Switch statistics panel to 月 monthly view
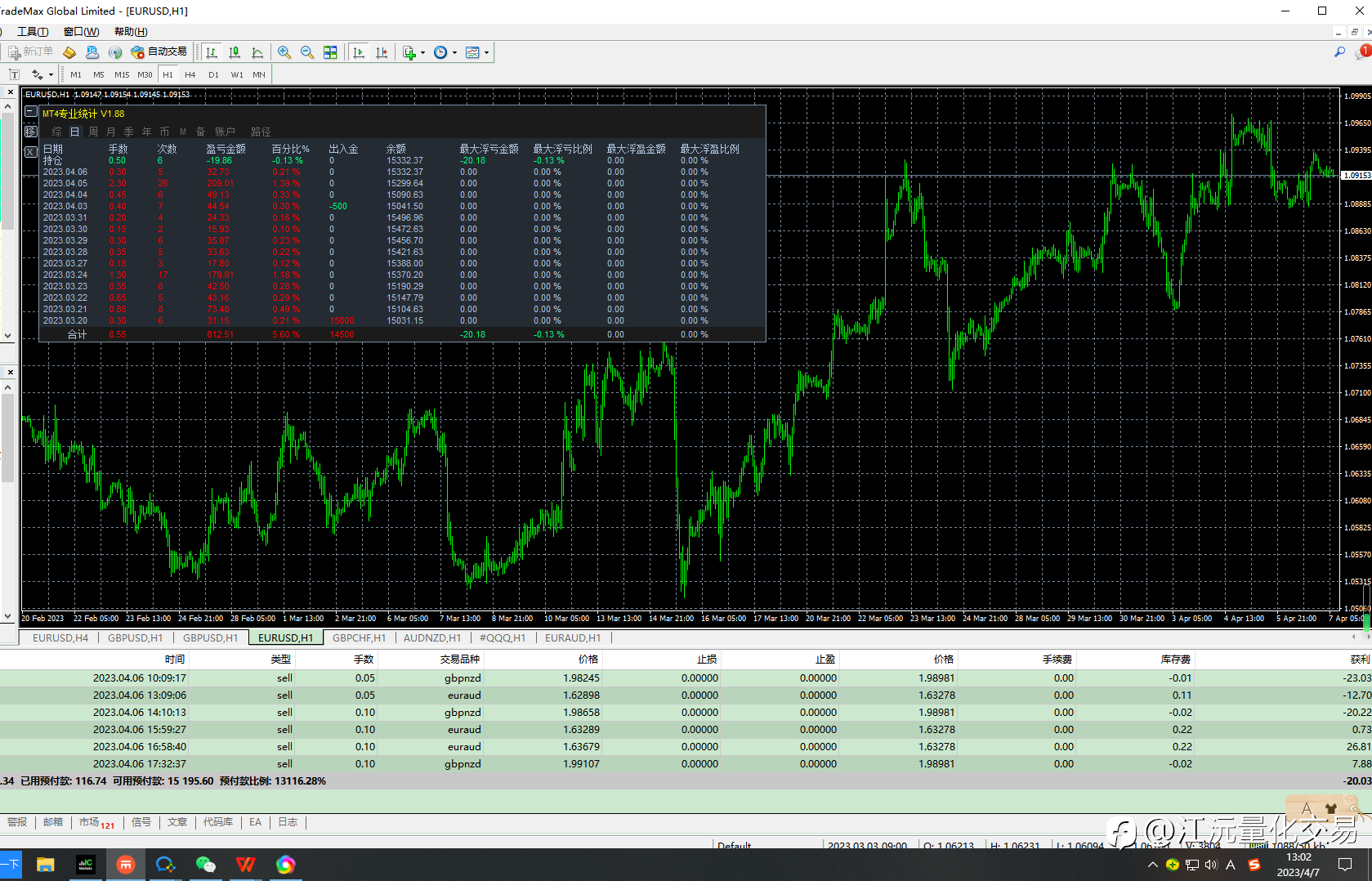Viewport: 1372px width, 881px height. [x=110, y=132]
